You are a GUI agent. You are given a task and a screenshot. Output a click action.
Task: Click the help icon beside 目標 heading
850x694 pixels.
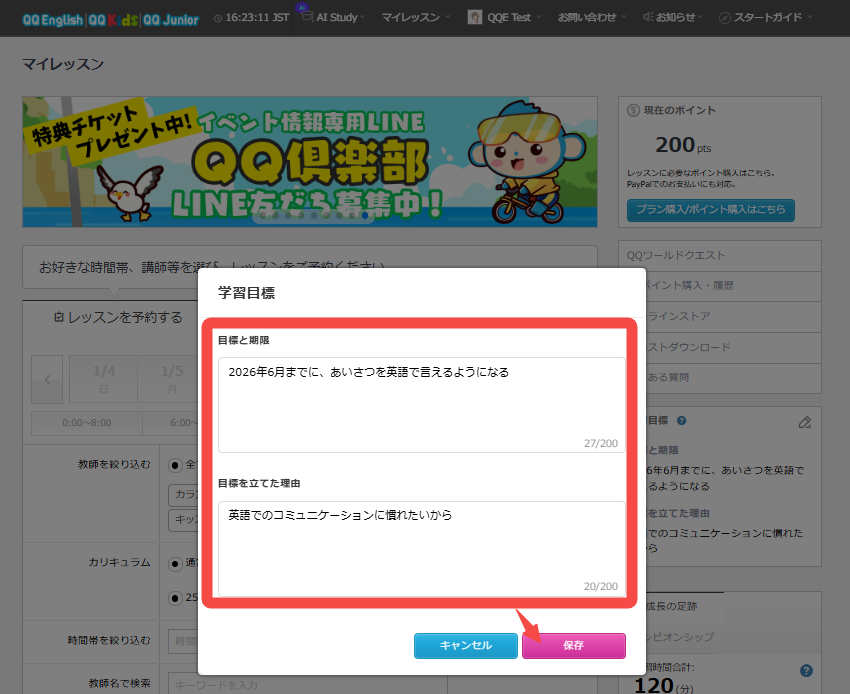[x=681, y=422]
